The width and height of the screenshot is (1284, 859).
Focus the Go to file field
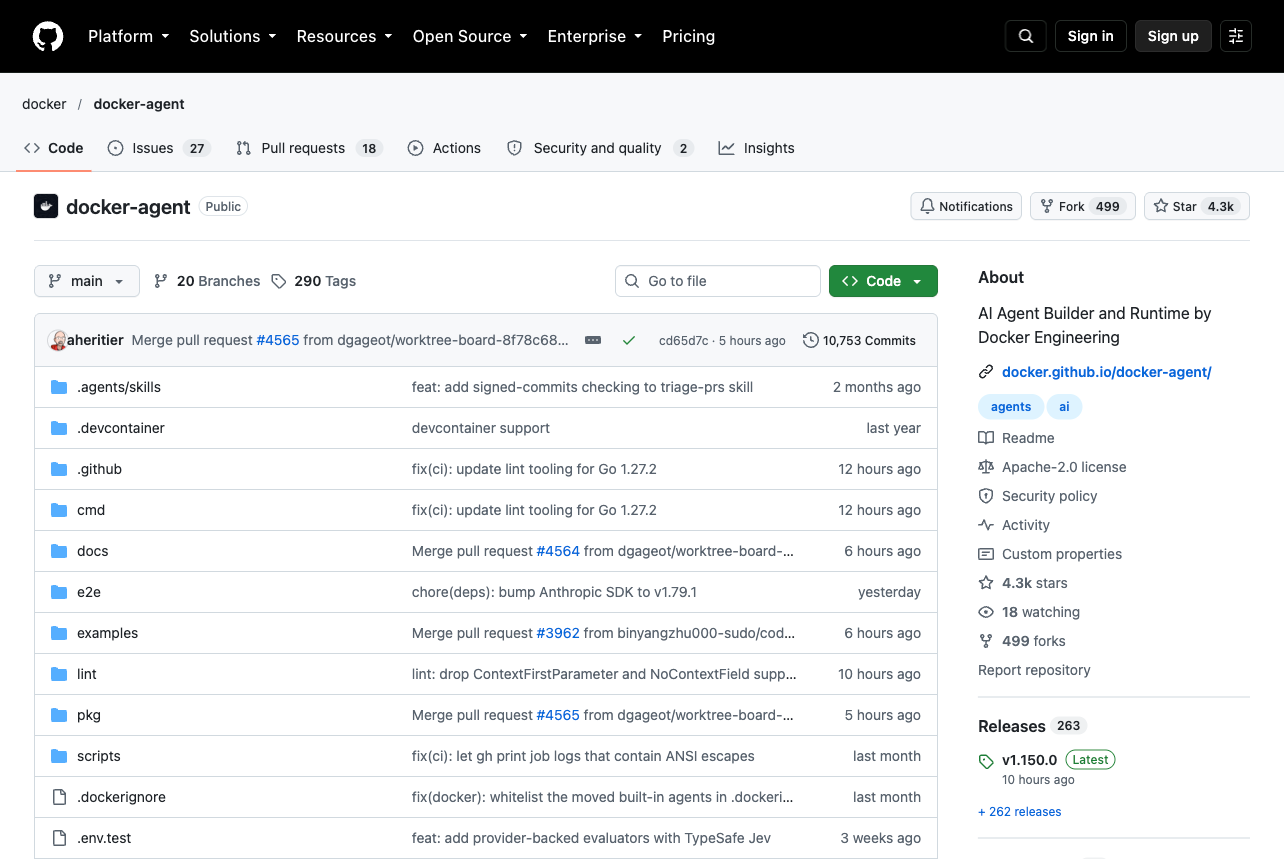click(x=717, y=281)
